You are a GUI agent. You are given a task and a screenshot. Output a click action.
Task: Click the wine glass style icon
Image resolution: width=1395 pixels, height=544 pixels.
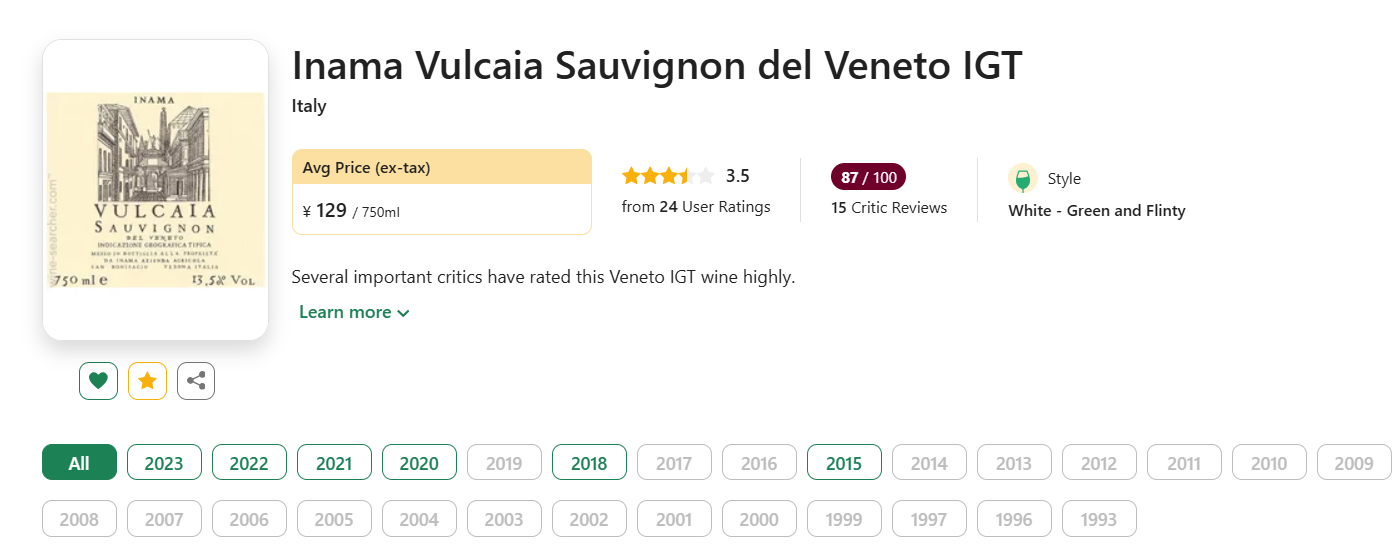[1022, 179]
